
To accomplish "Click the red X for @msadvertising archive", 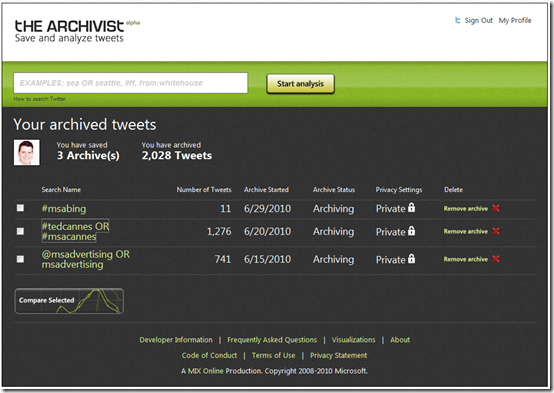I will point(496,259).
